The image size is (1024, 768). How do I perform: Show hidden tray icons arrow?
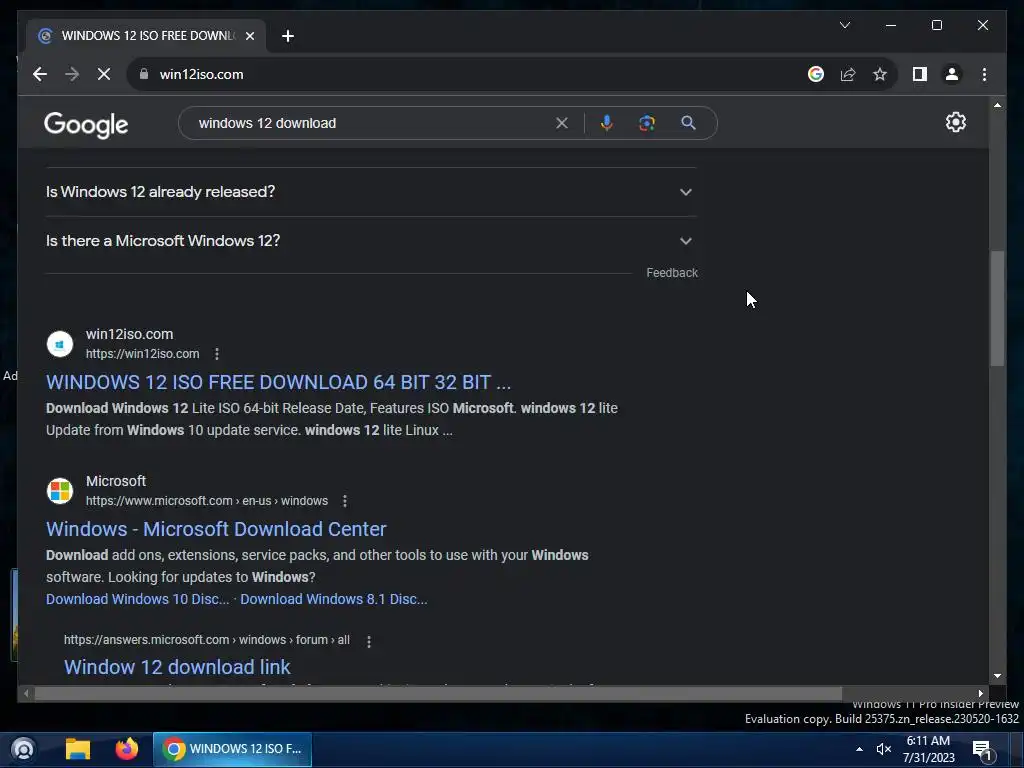click(x=859, y=749)
